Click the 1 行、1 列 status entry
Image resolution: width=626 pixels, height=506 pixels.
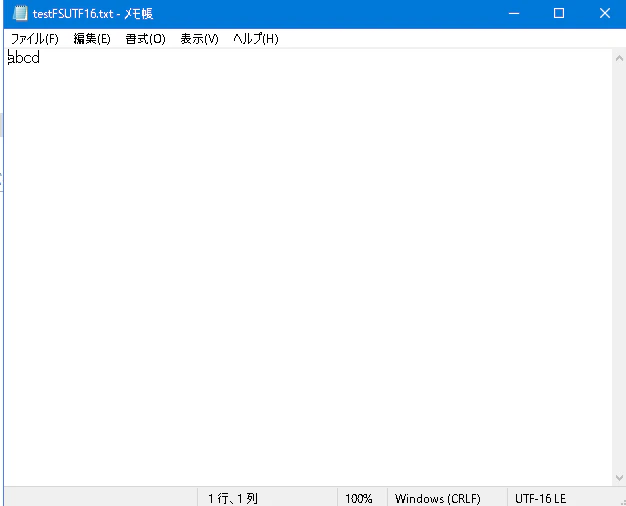[233, 498]
